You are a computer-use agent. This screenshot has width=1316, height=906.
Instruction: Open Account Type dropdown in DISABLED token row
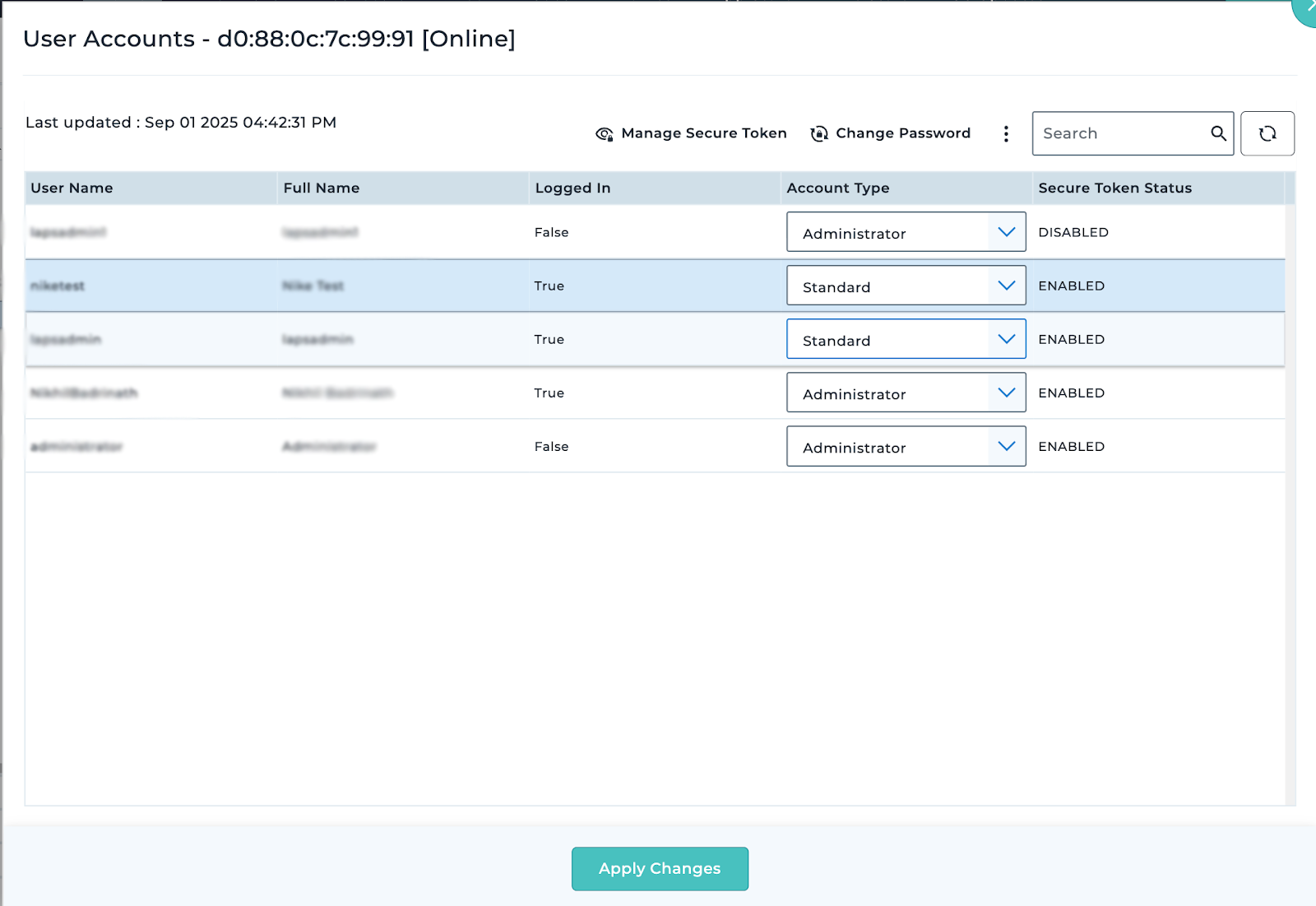906,232
